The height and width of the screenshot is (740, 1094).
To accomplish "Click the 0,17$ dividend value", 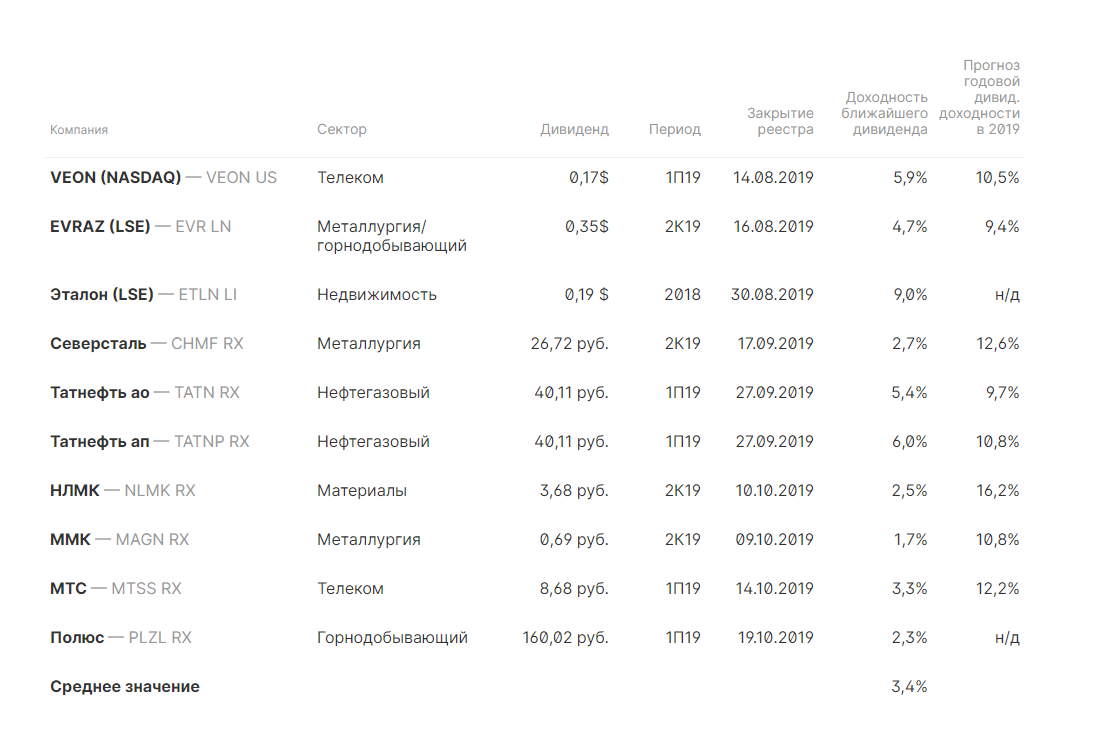I will tap(588, 177).
